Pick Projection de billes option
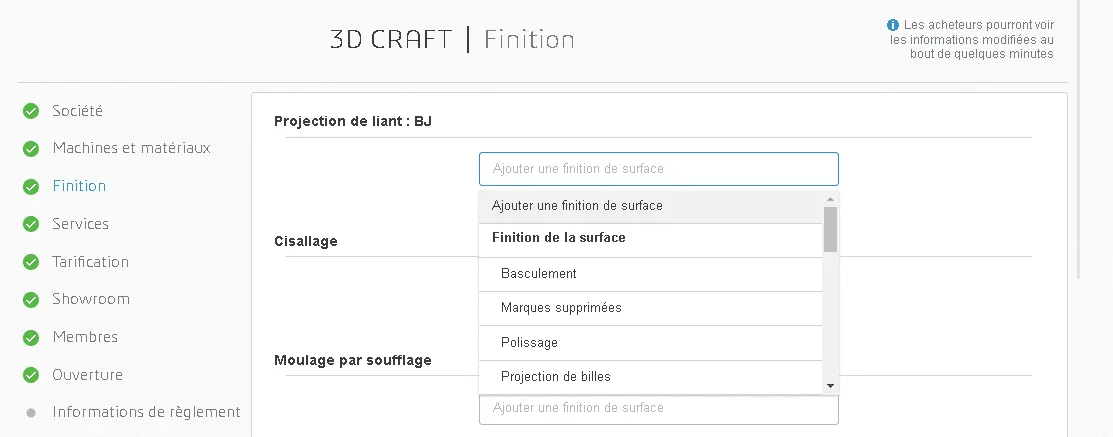 tap(650, 377)
